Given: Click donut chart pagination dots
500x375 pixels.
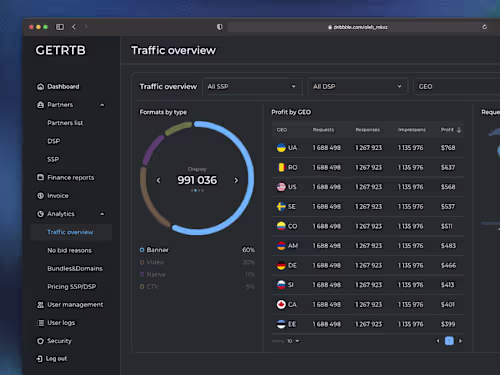Looking at the screenshot, I should click(197, 190).
